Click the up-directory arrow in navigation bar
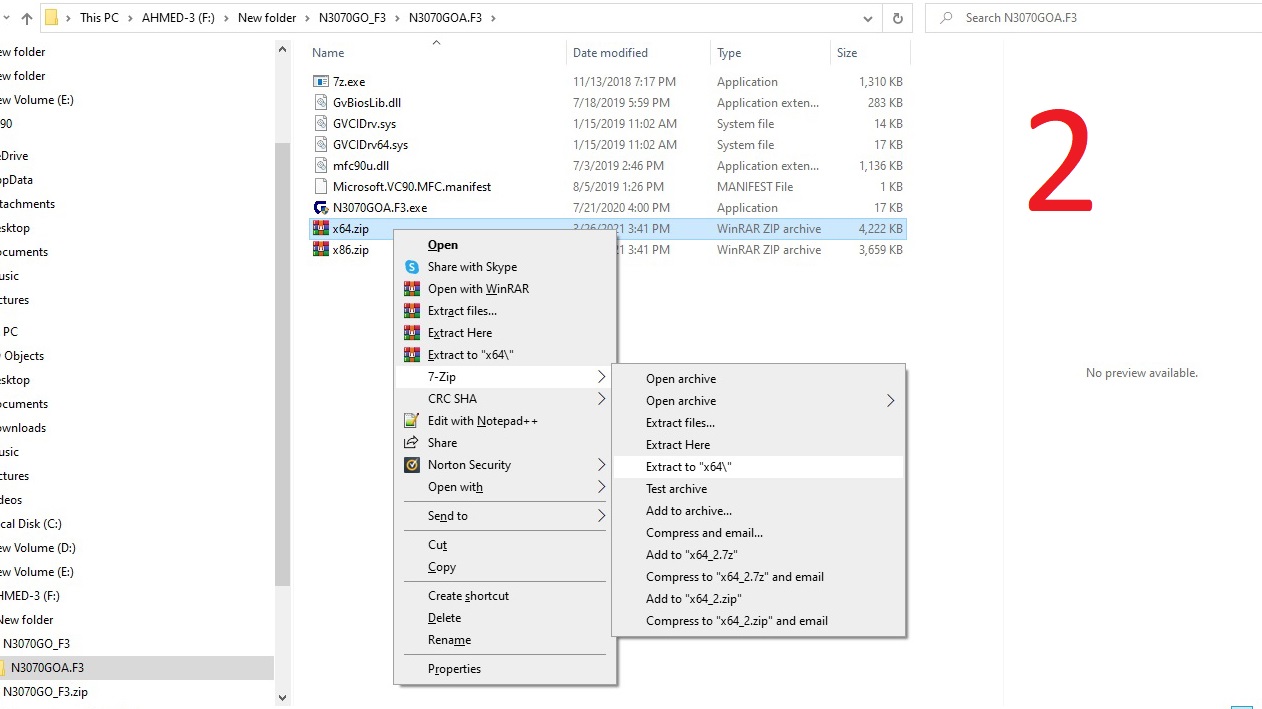 tap(27, 18)
